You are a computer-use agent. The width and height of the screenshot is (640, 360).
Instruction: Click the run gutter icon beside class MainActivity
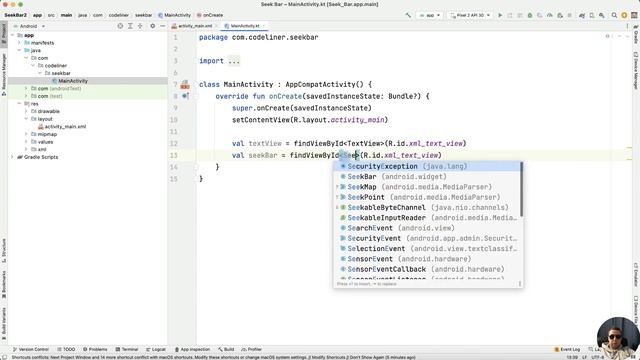click(x=185, y=84)
